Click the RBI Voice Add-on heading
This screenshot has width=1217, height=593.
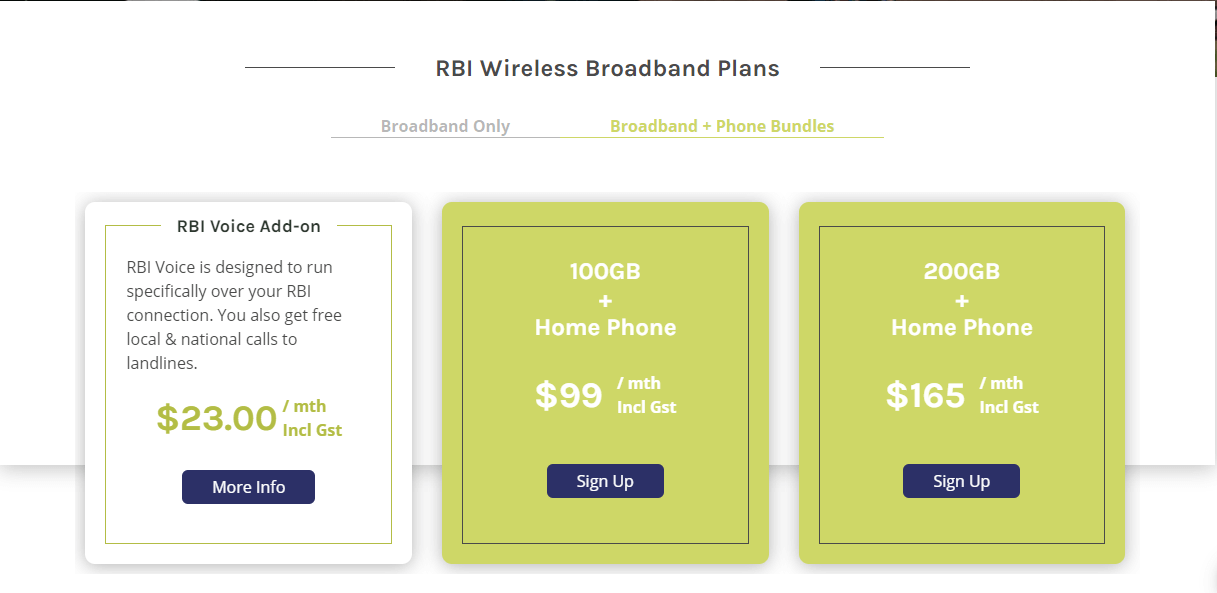249,226
